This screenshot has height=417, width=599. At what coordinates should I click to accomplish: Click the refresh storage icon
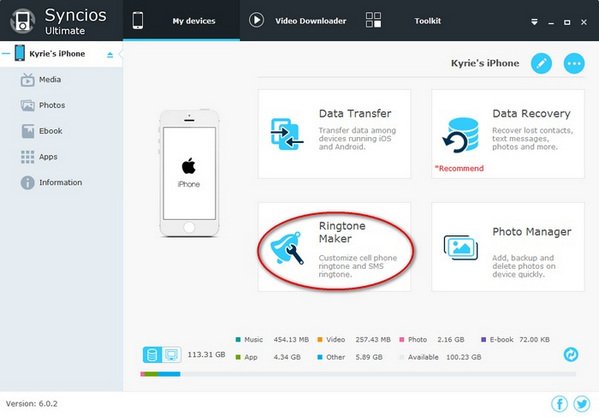tap(571, 354)
